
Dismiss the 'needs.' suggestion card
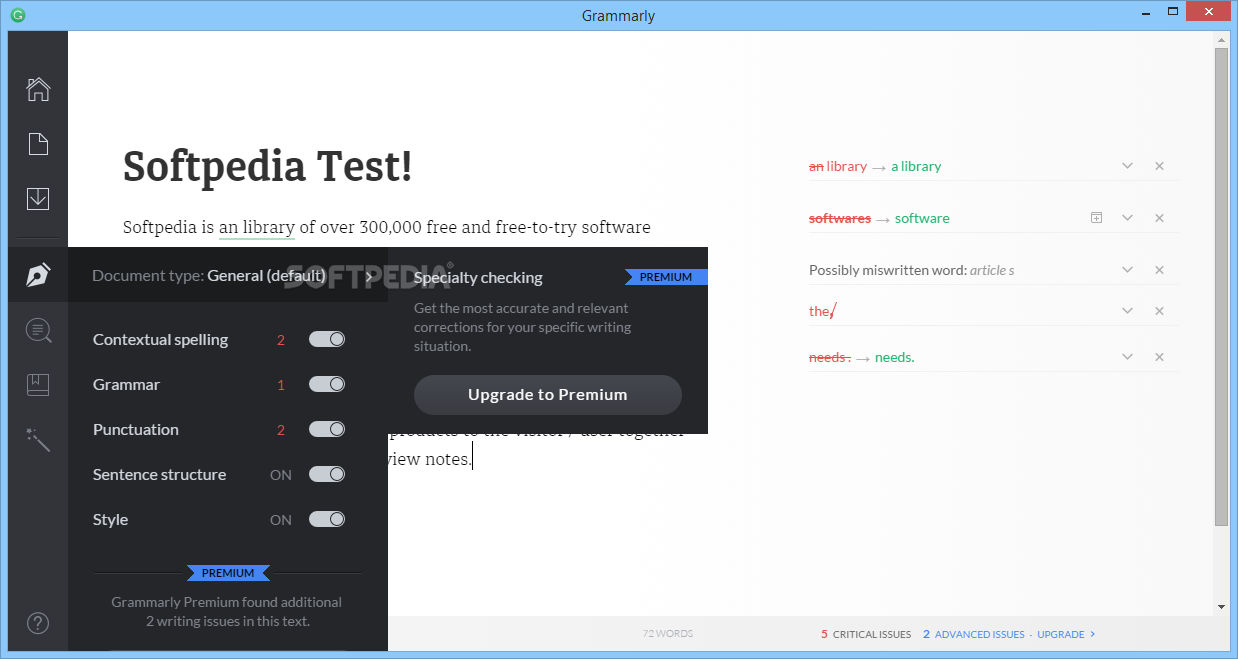tap(1159, 357)
